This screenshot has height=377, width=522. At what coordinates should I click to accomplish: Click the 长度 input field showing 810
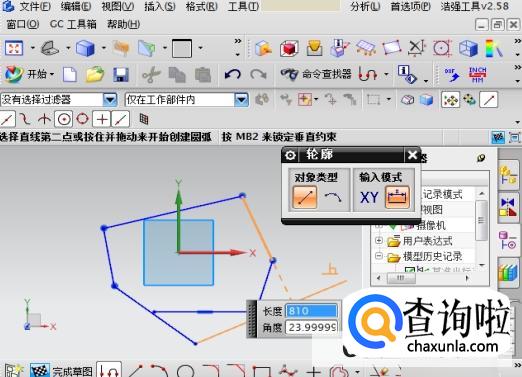(x=311, y=311)
